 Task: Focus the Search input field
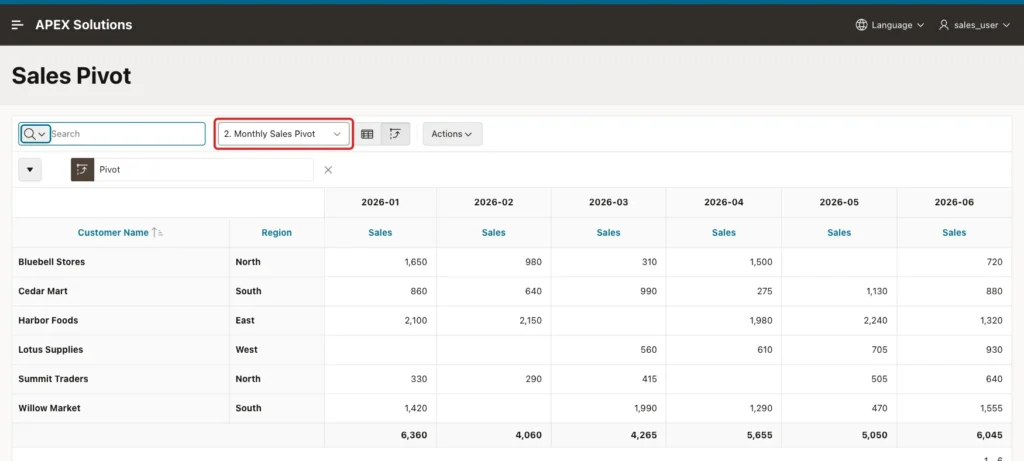point(127,134)
